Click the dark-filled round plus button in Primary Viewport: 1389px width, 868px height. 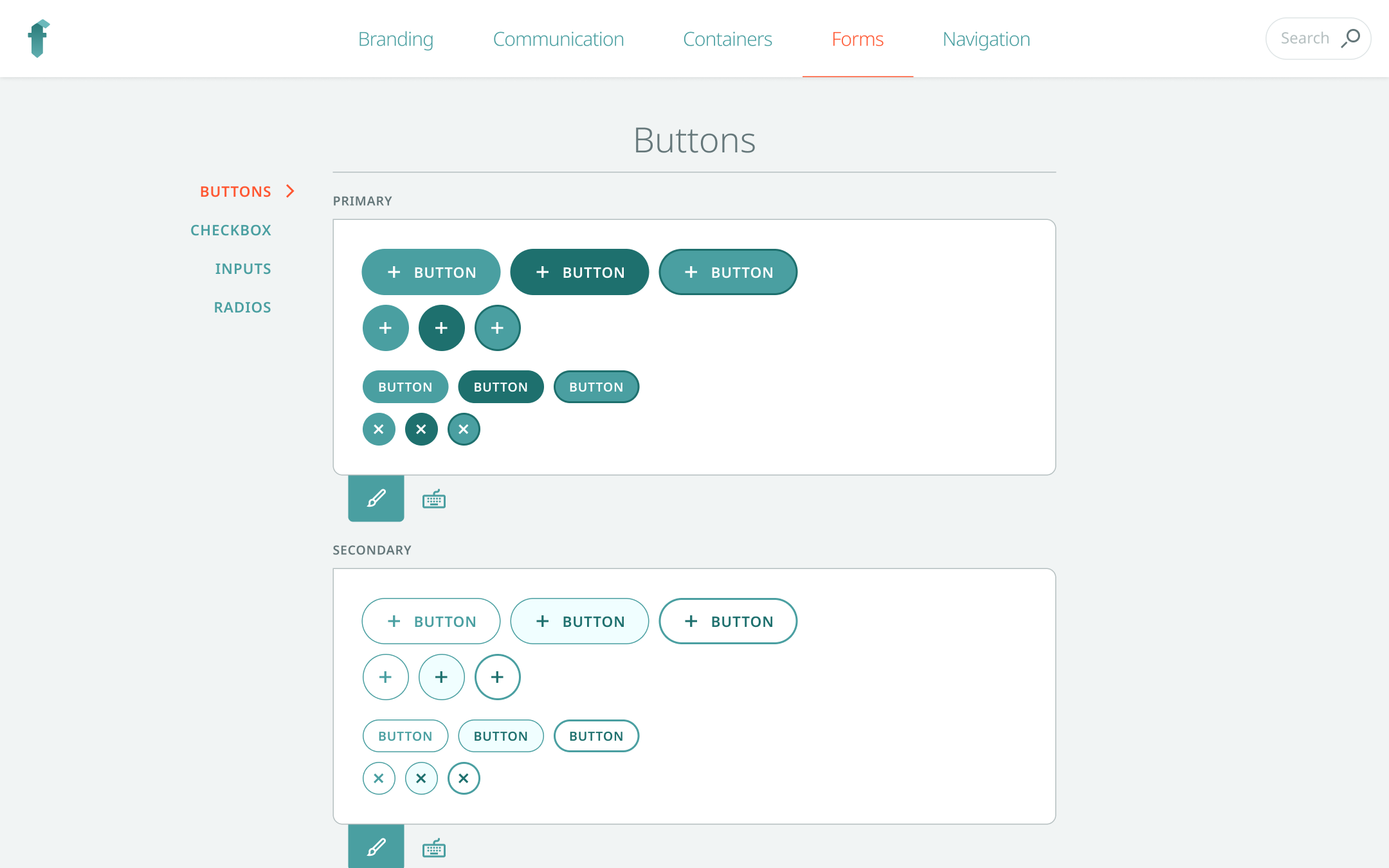(x=441, y=328)
